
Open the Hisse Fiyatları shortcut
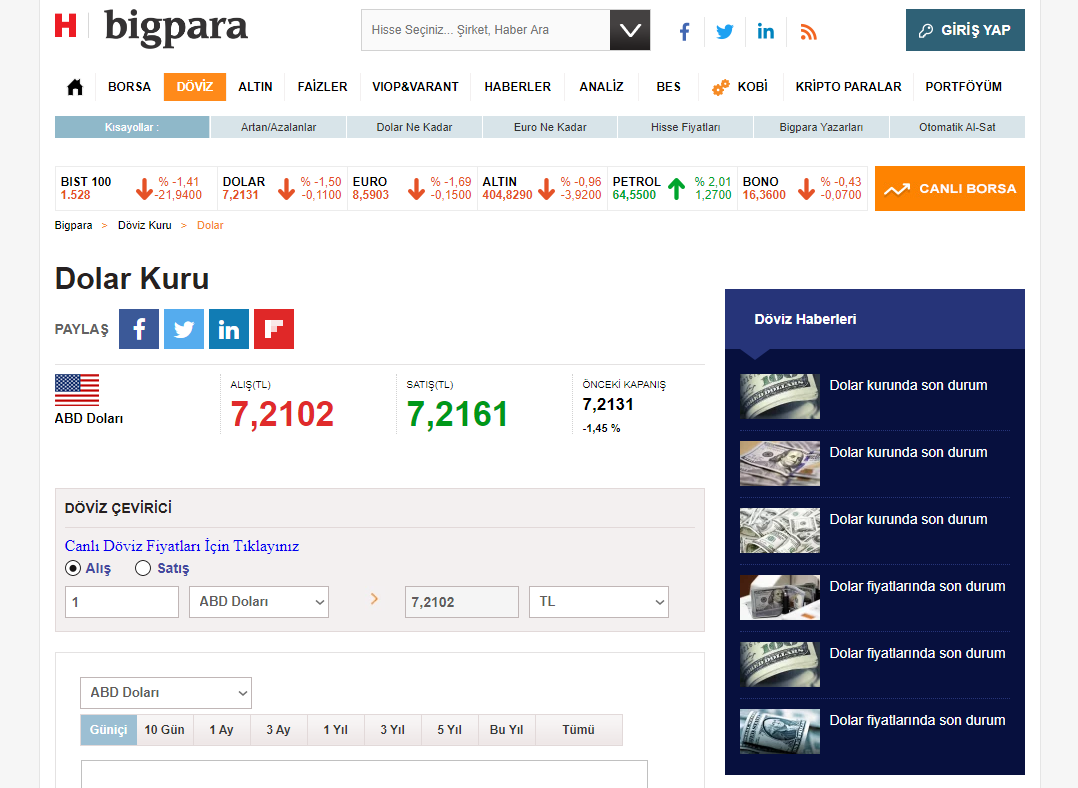coord(685,127)
